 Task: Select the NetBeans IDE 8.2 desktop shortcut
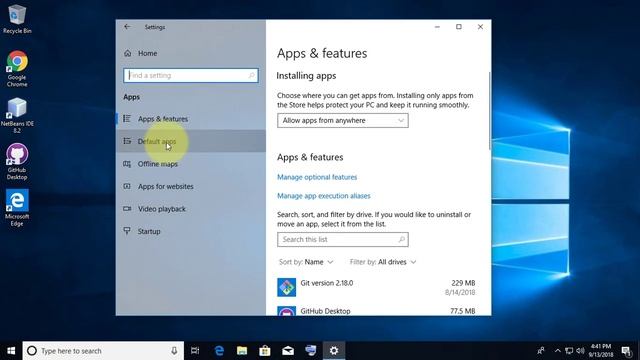(x=17, y=116)
